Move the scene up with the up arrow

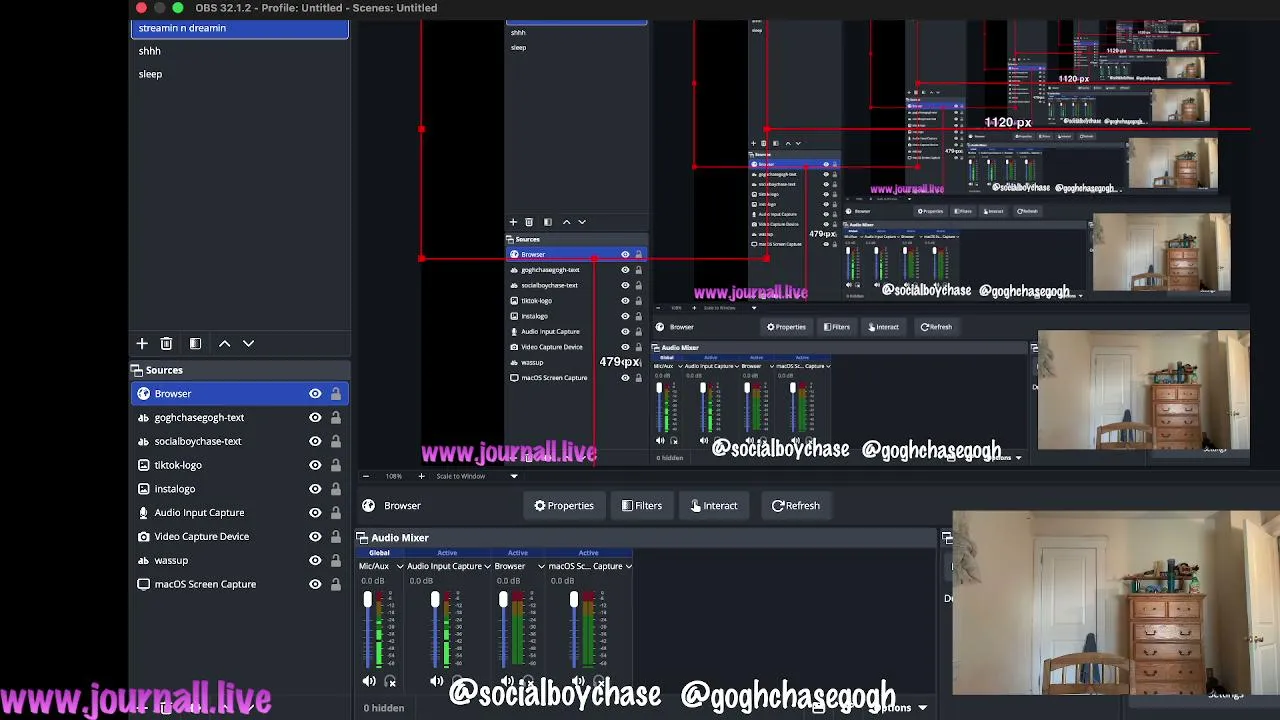coord(224,343)
